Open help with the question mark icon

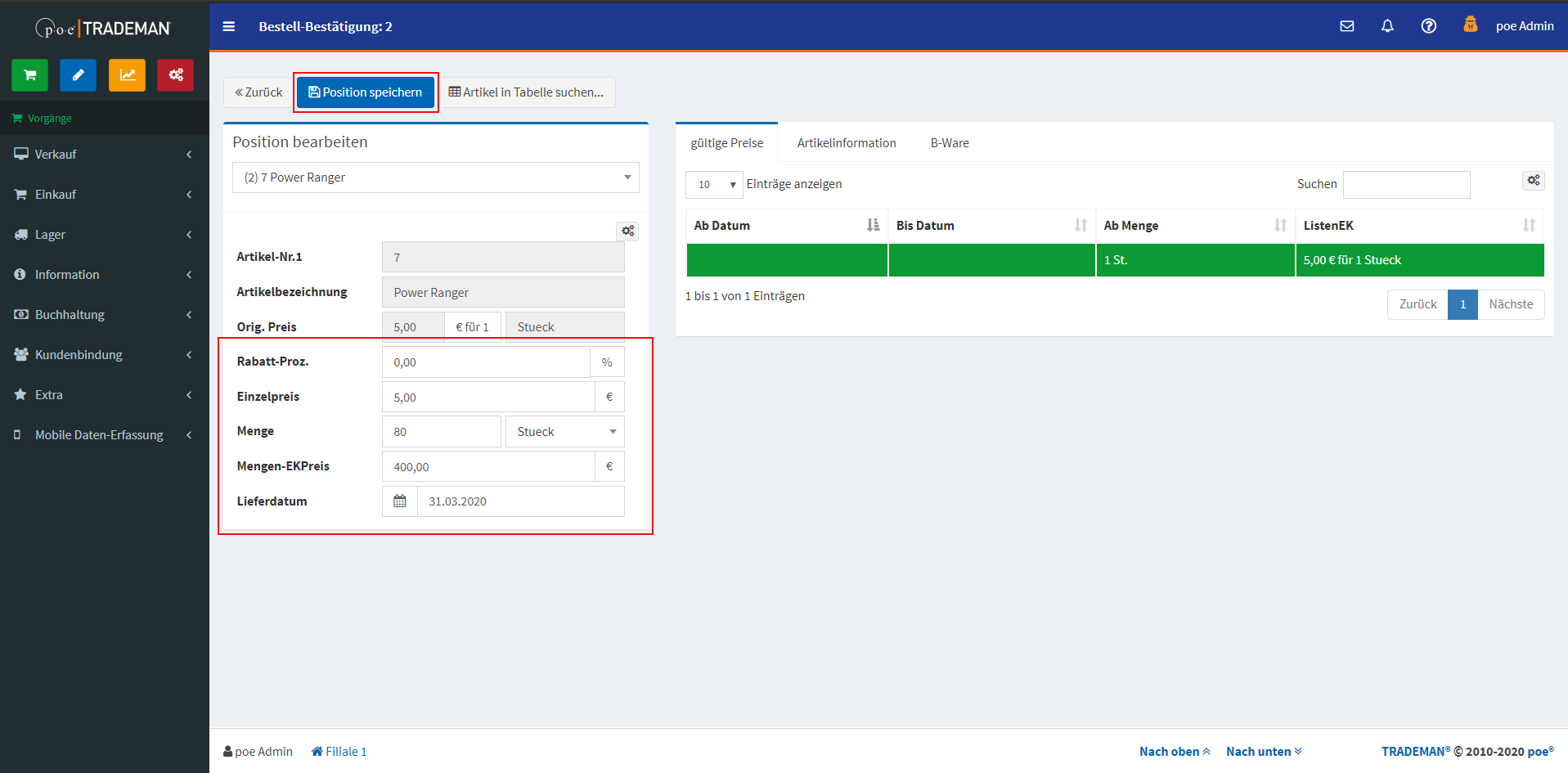(1428, 26)
